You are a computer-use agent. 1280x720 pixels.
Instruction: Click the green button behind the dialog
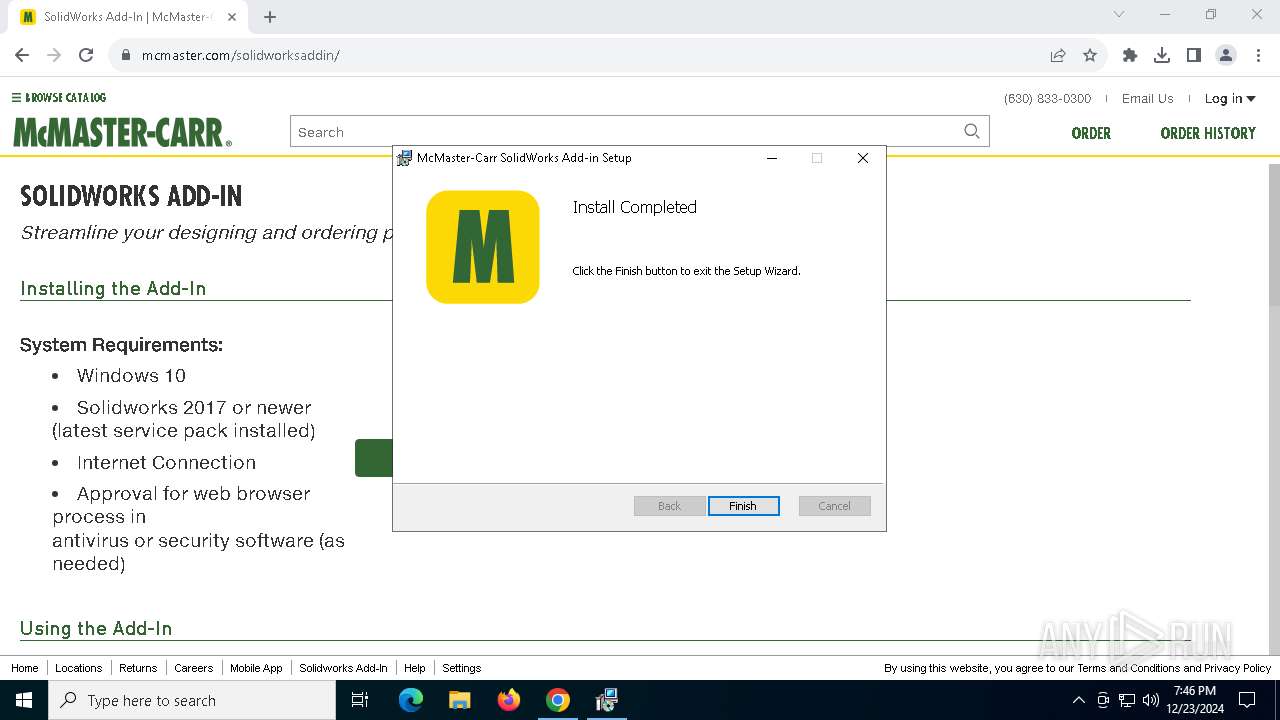(374, 458)
